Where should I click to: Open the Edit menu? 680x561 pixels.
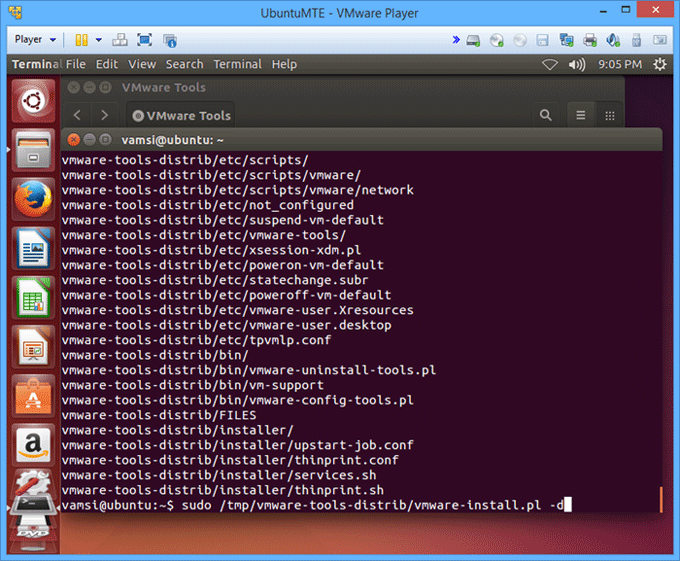[x=107, y=64]
